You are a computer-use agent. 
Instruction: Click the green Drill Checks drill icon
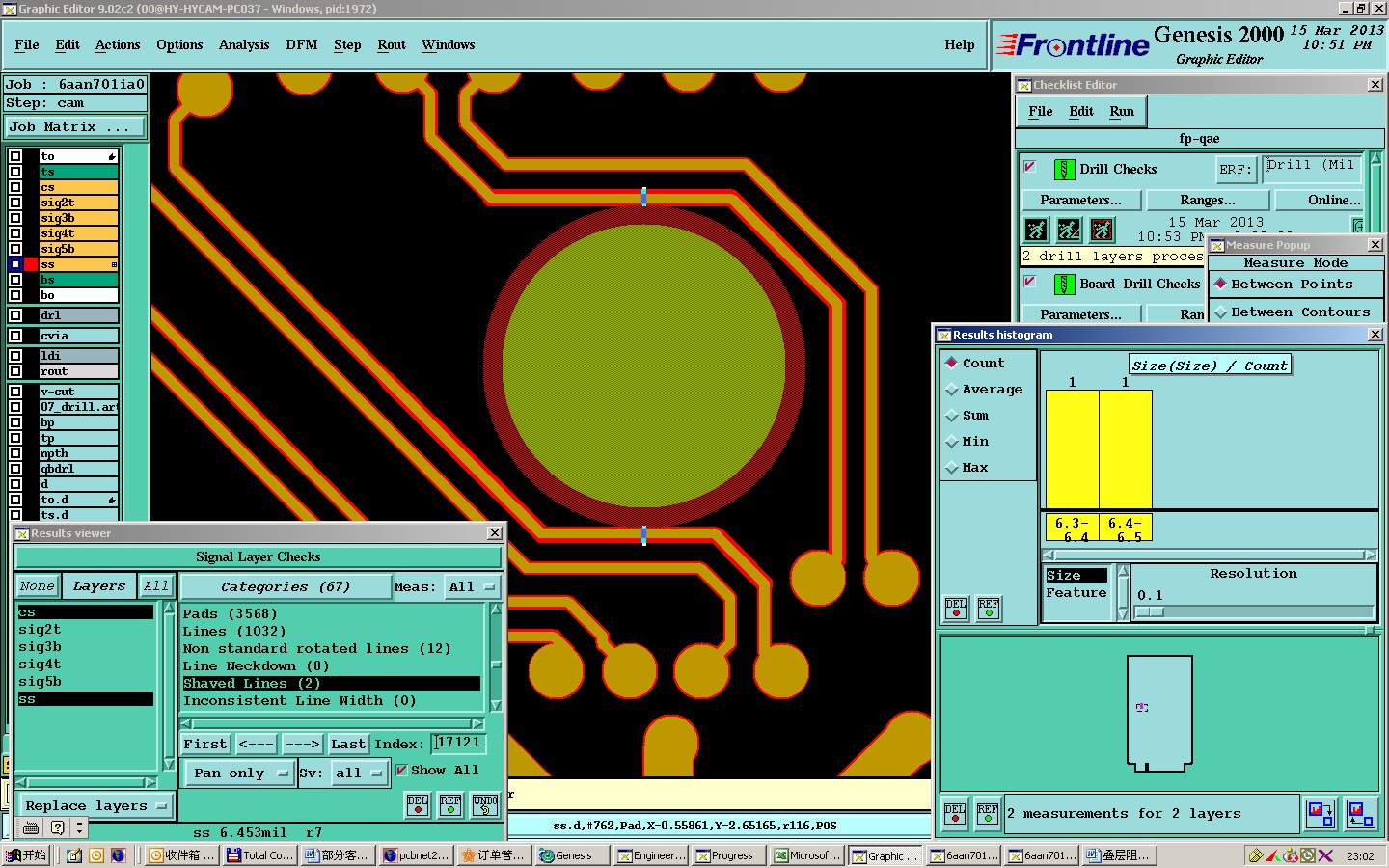tap(1064, 170)
